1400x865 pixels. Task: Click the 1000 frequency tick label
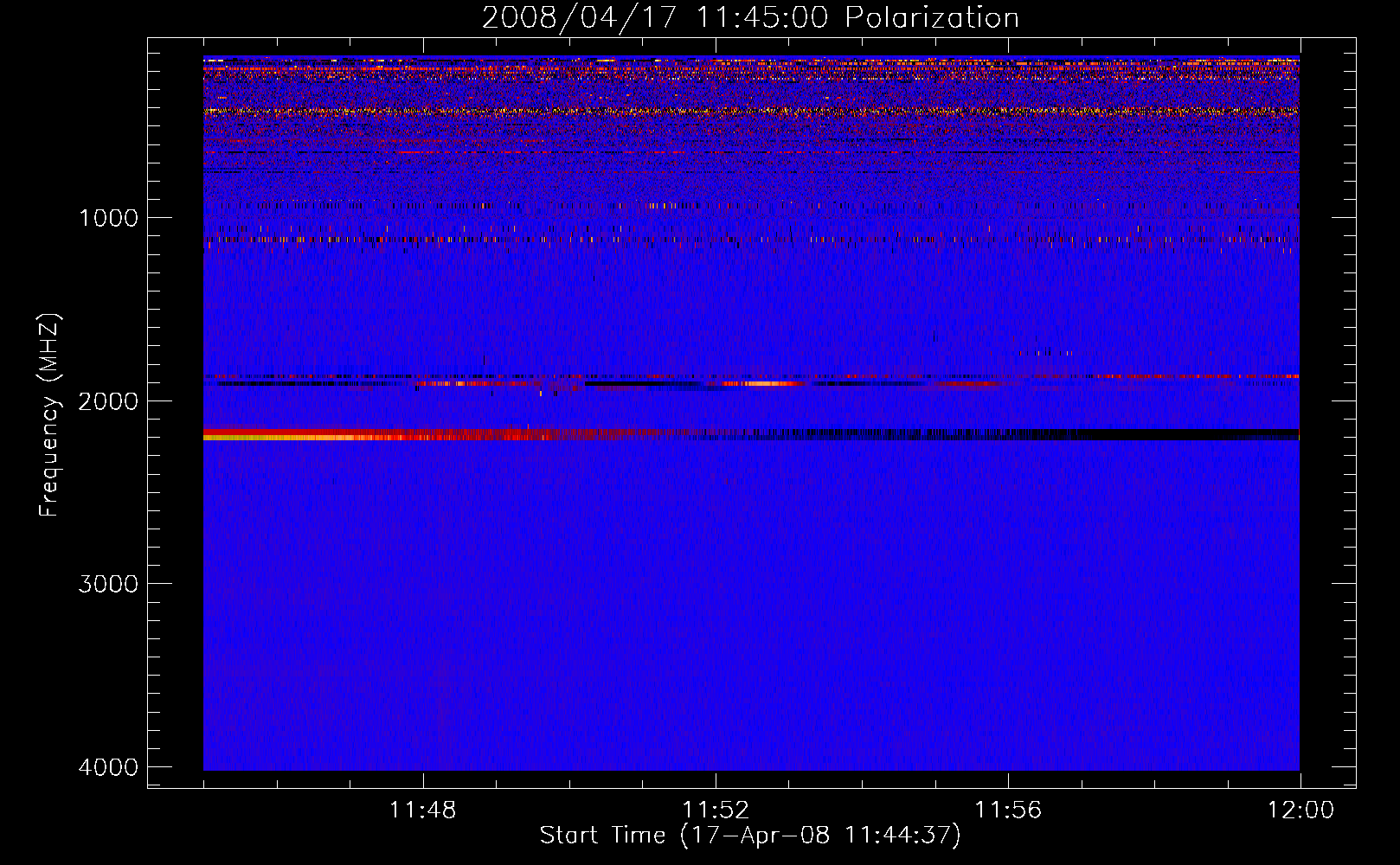(x=108, y=218)
